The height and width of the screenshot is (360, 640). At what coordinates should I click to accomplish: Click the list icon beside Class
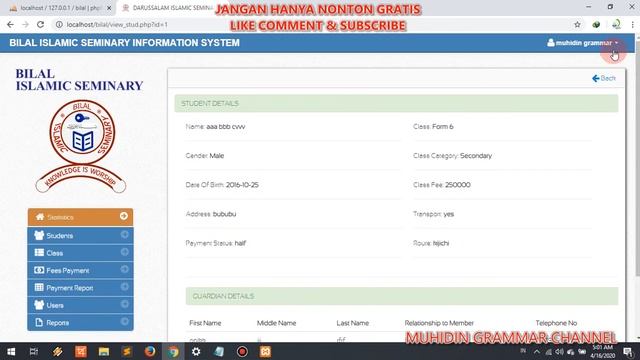(39, 253)
